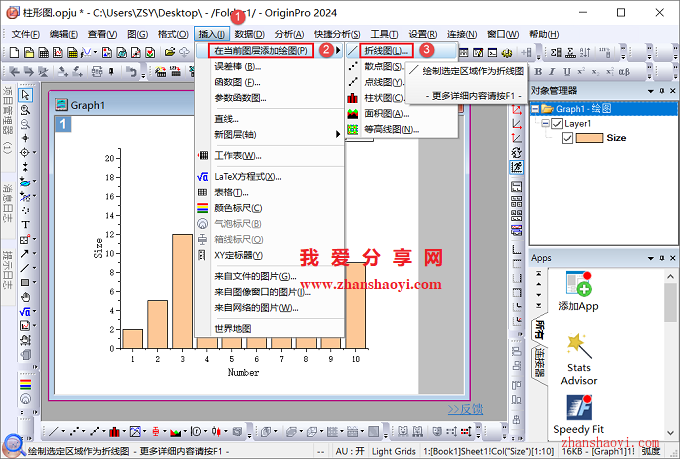Click the New Folder toolbar icon

click(x=29, y=52)
